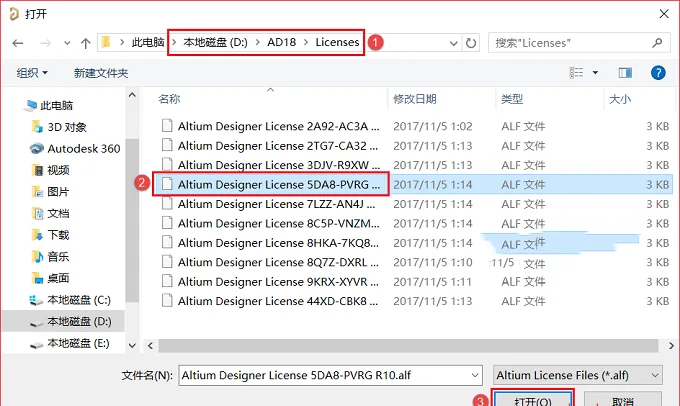This screenshot has height=406, width=680.
Task: Toggle the preview pane icon
Action: point(625,73)
